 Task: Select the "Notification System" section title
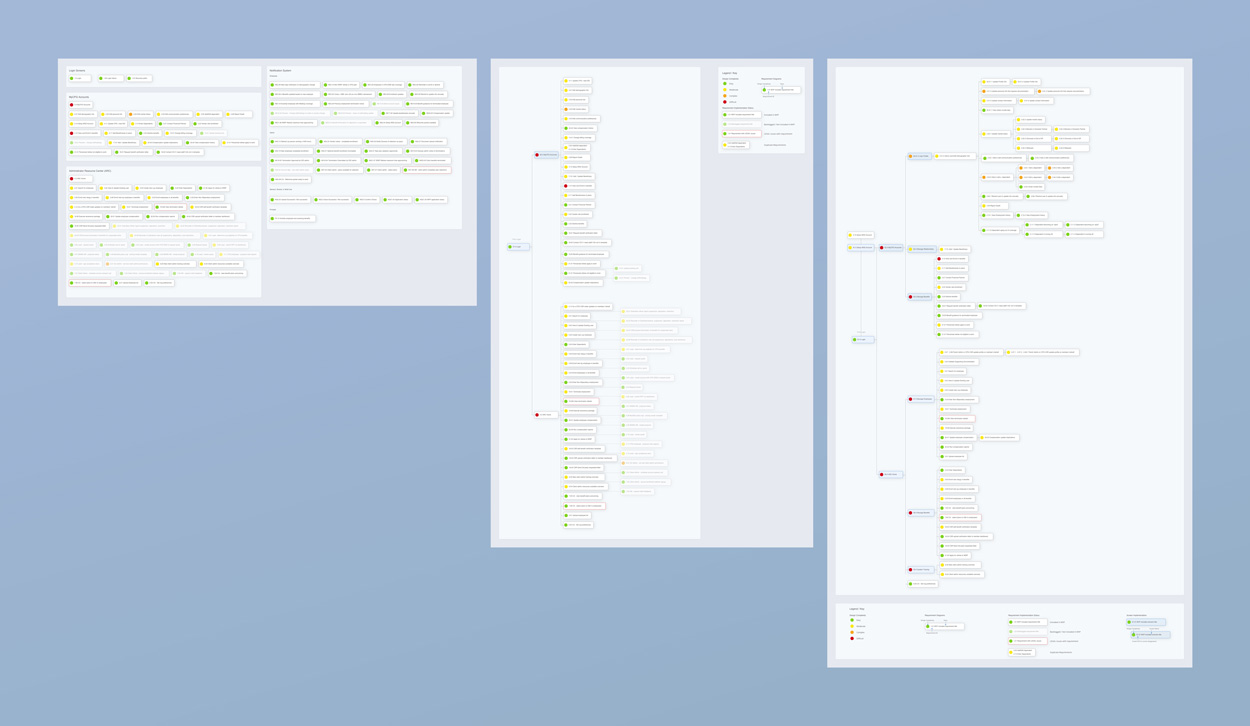(280, 70)
